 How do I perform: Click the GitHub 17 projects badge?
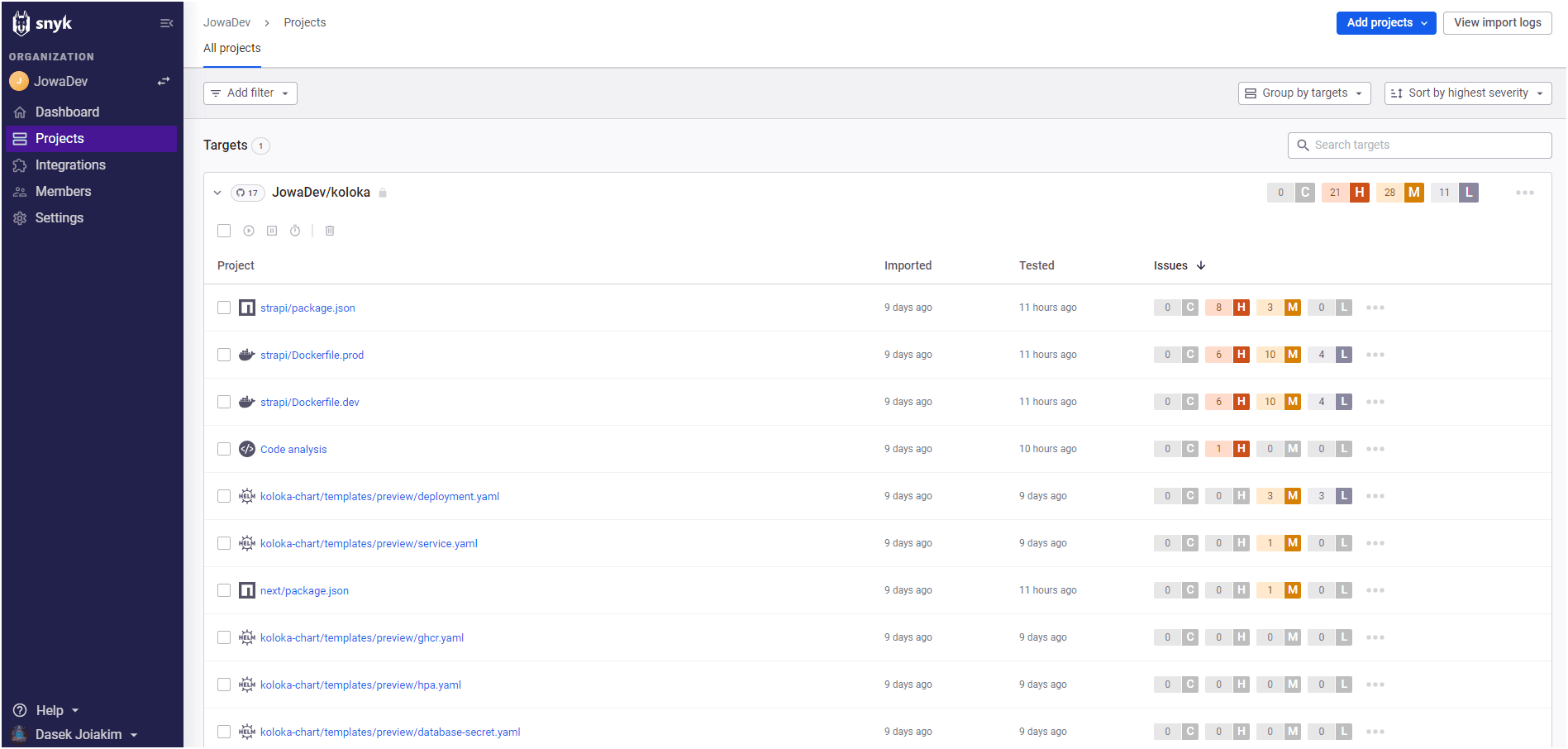[x=247, y=193]
